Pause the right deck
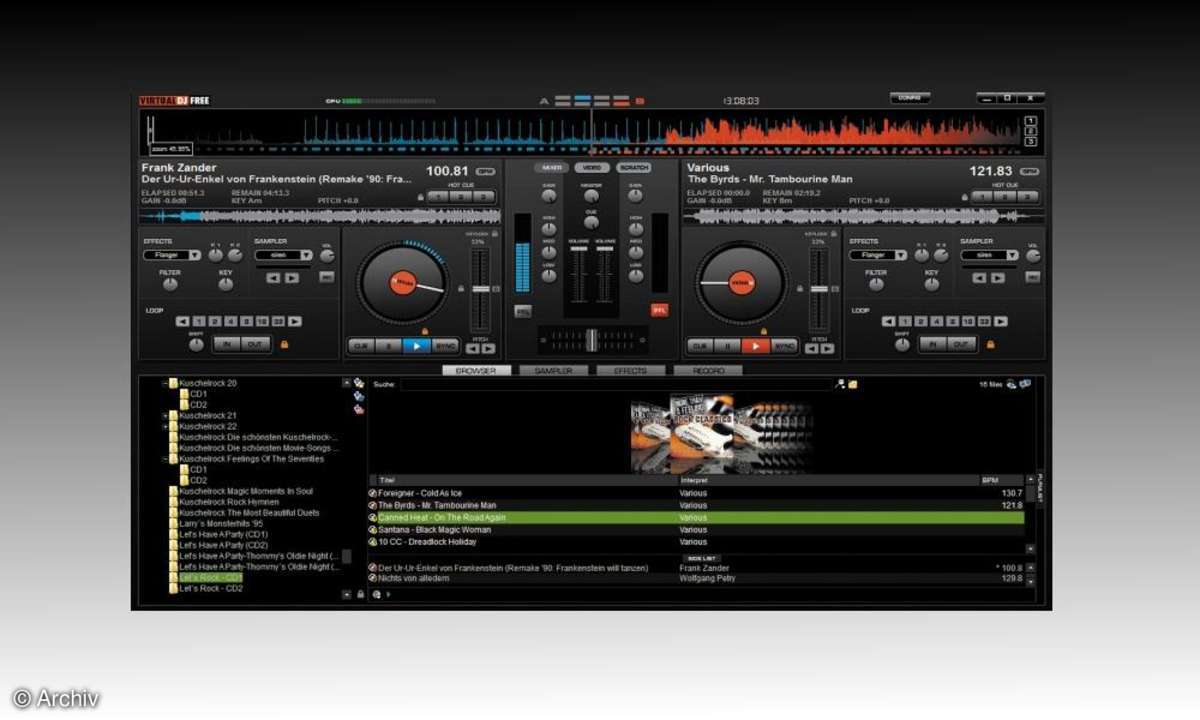The image size is (1200, 720). click(x=728, y=346)
